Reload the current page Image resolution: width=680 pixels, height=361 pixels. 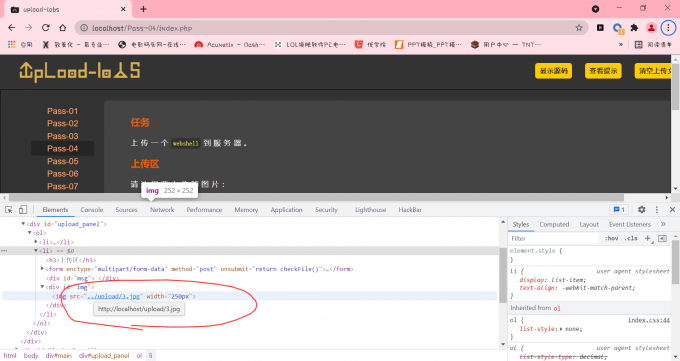coord(46,28)
